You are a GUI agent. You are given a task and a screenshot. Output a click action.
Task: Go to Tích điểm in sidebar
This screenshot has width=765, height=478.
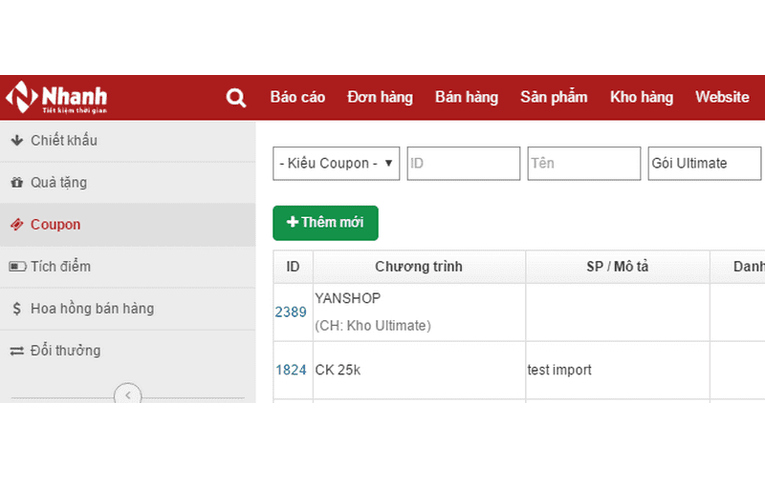click(x=128, y=266)
